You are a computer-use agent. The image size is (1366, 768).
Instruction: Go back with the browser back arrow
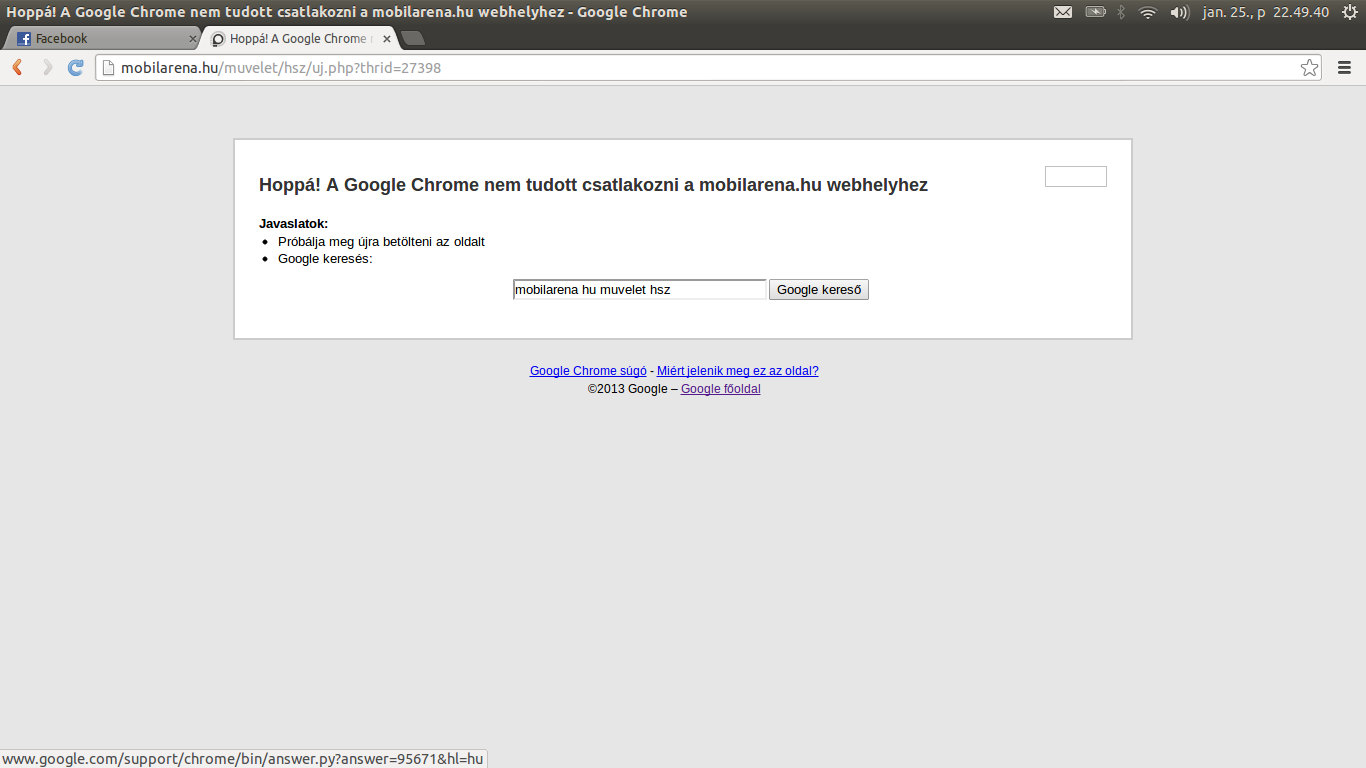(17, 68)
